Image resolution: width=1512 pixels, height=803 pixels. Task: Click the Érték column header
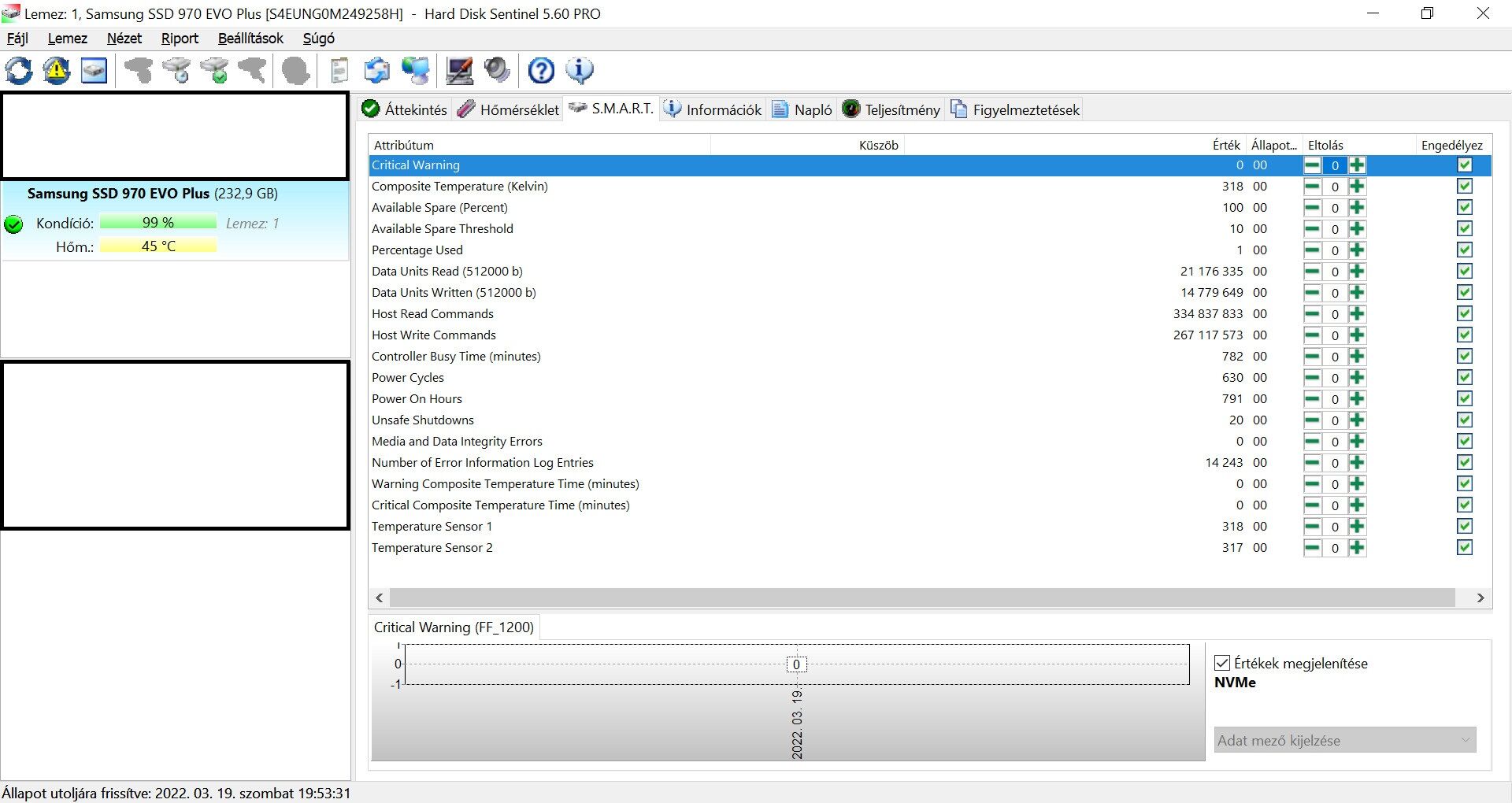point(1074,145)
